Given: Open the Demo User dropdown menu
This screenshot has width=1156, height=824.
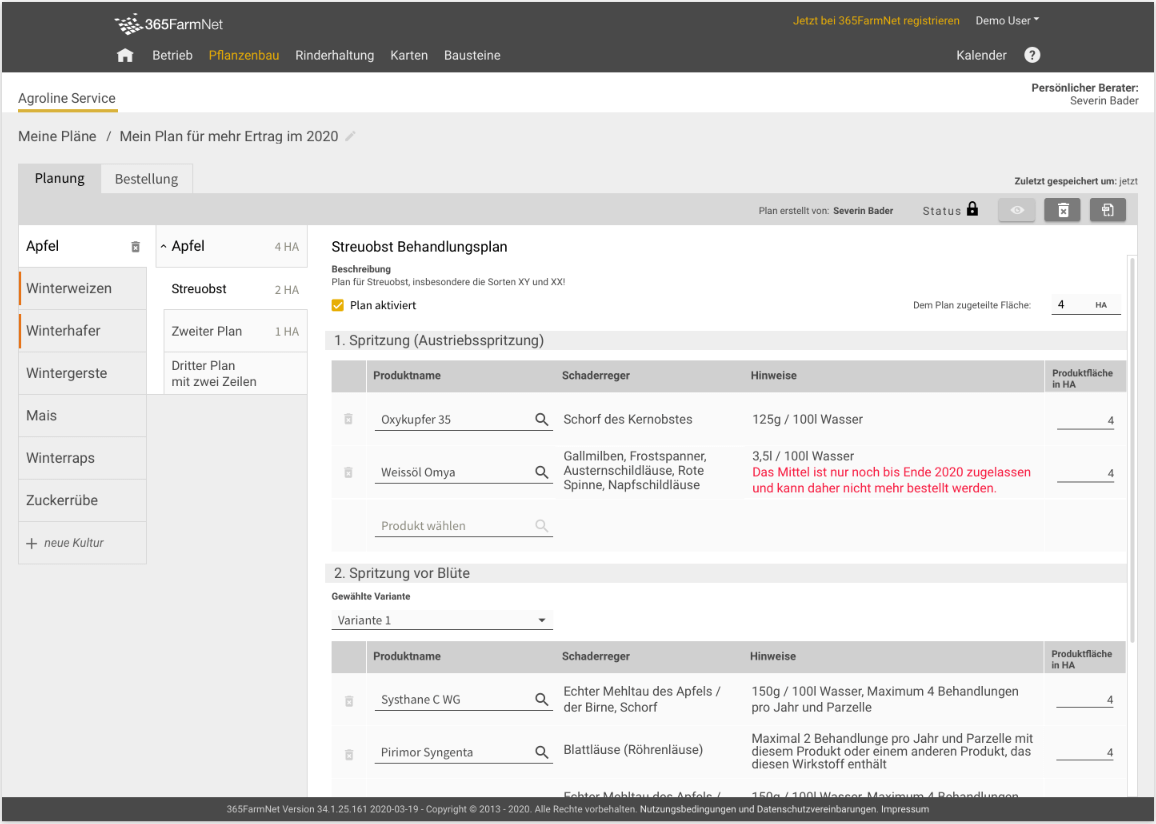Looking at the screenshot, I should pos(1007,20).
